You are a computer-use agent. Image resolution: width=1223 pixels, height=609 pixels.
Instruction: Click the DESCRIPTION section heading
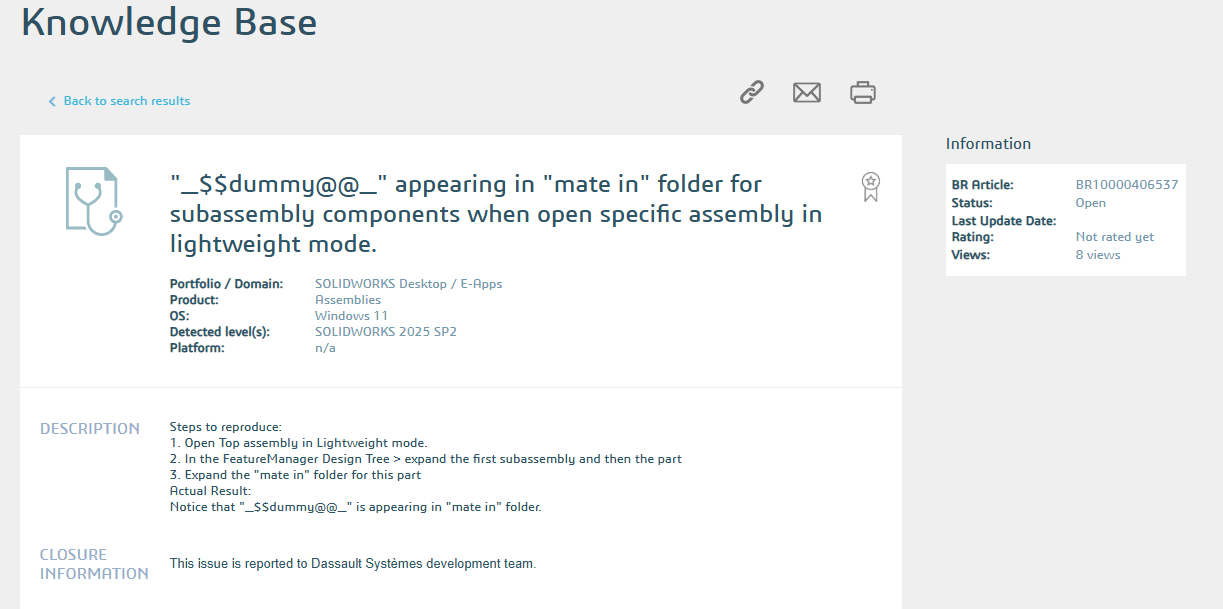(90, 429)
